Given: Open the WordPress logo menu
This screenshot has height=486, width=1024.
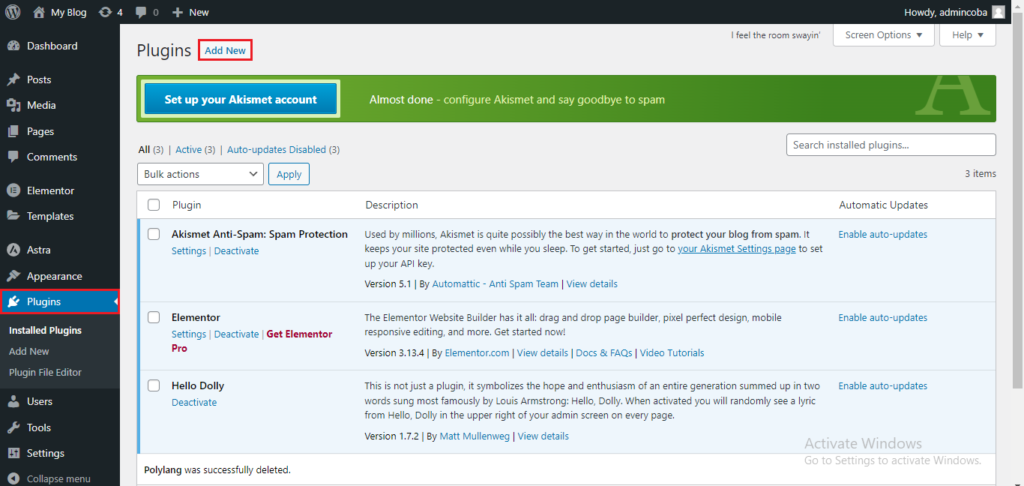Looking at the screenshot, I should (13, 12).
